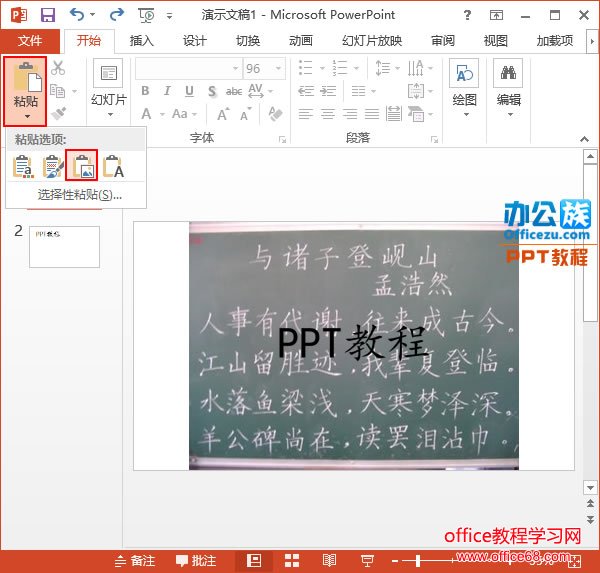Toggle Normal view button in status bar

click(254, 560)
